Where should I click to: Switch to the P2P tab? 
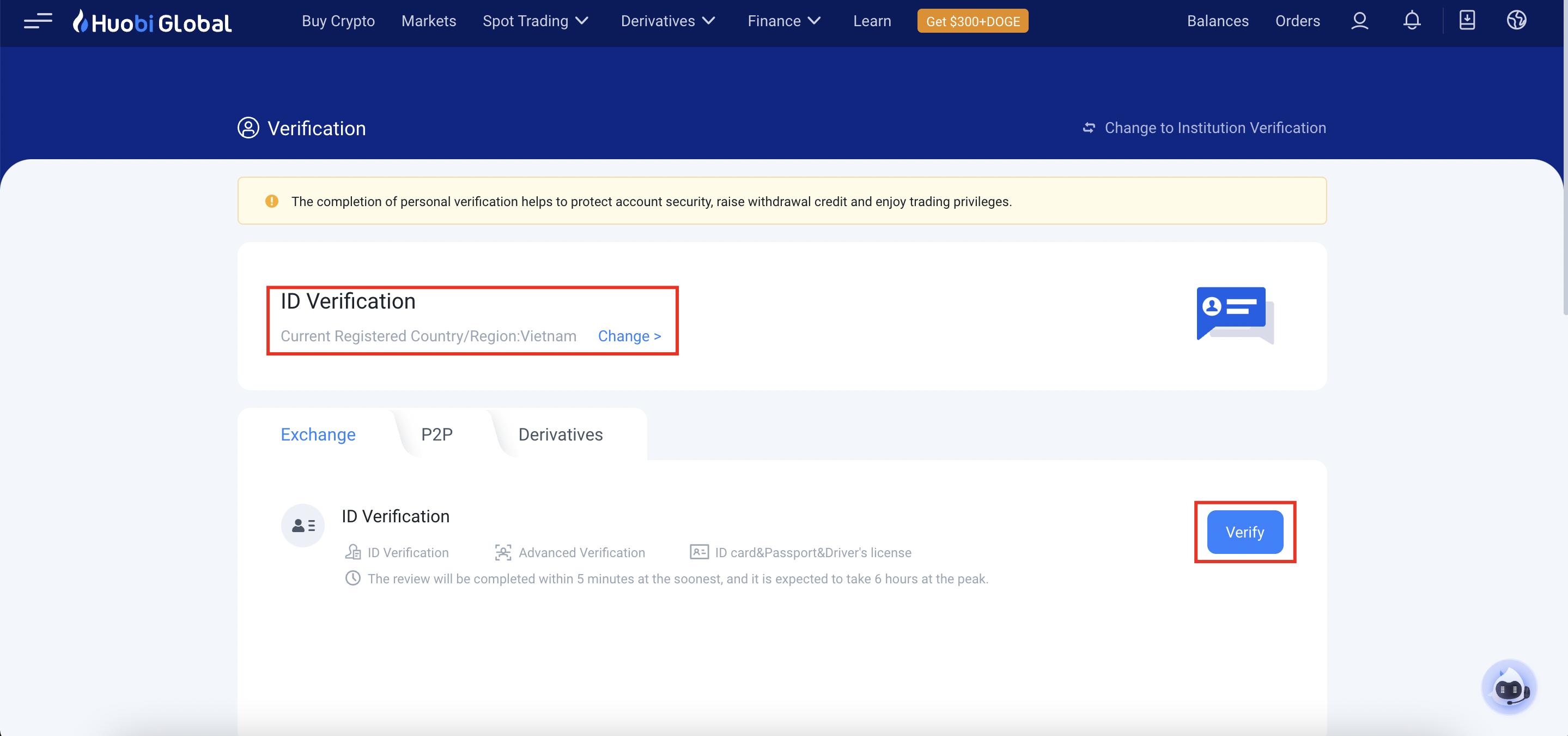click(x=436, y=435)
